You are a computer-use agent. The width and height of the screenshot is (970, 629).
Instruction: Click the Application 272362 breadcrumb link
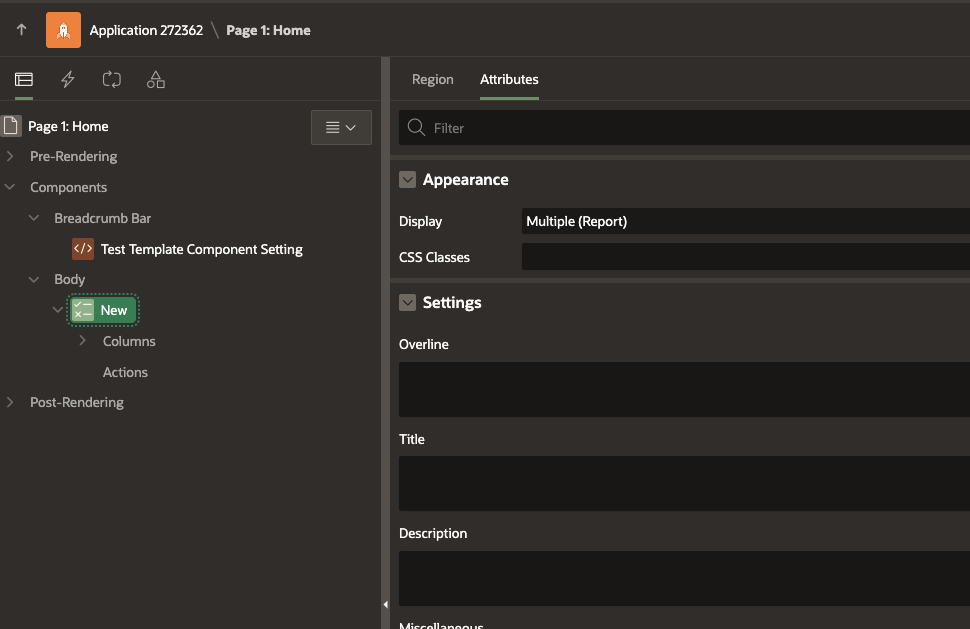(146, 30)
